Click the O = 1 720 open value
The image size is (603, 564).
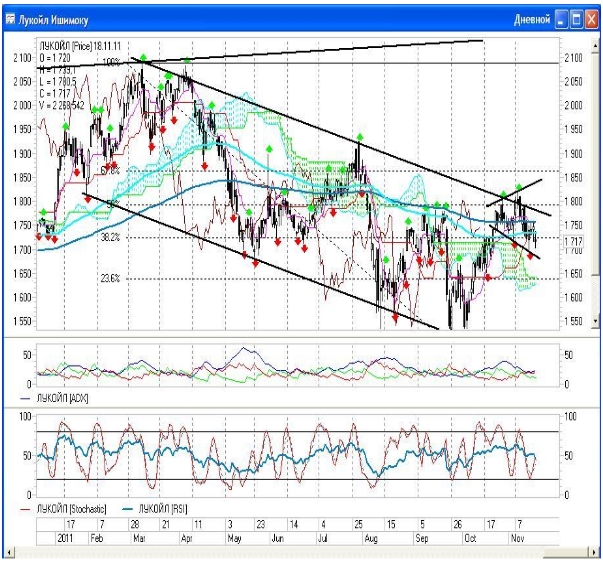click(x=55, y=58)
